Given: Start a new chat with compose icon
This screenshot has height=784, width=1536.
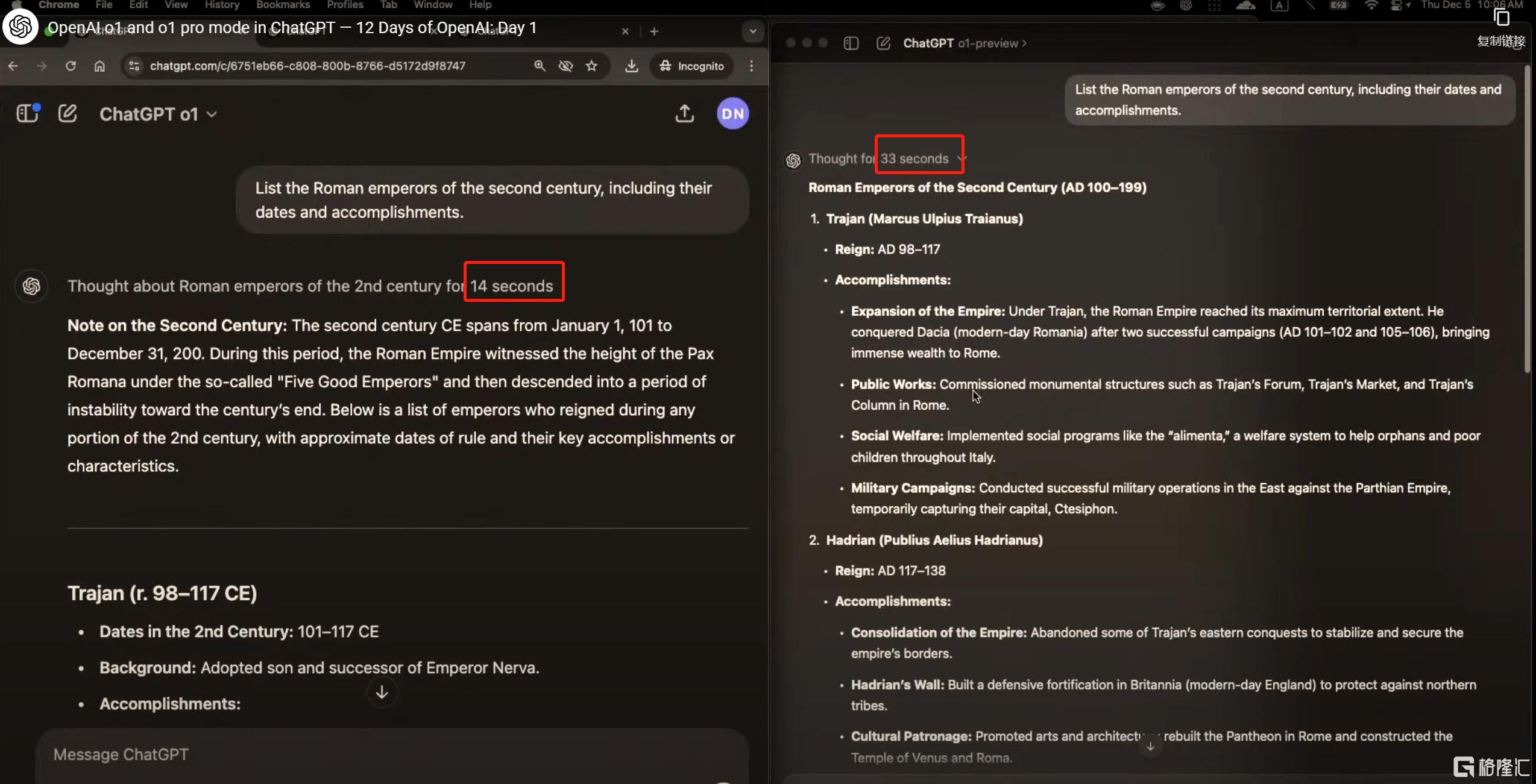Looking at the screenshot, I should (68, 113).
